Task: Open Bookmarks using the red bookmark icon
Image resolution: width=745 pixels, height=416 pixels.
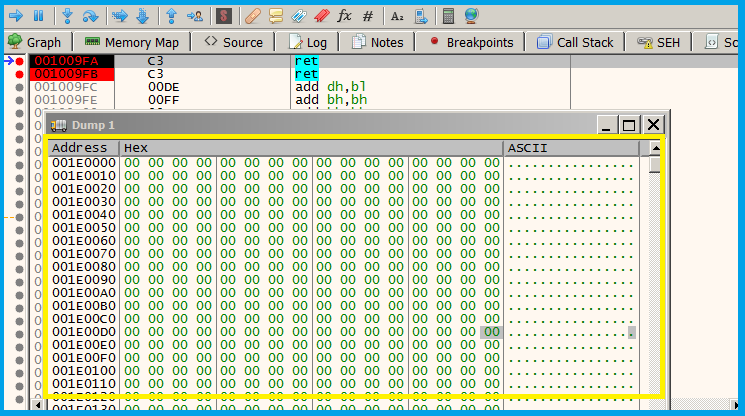Action: click(321, 16)
